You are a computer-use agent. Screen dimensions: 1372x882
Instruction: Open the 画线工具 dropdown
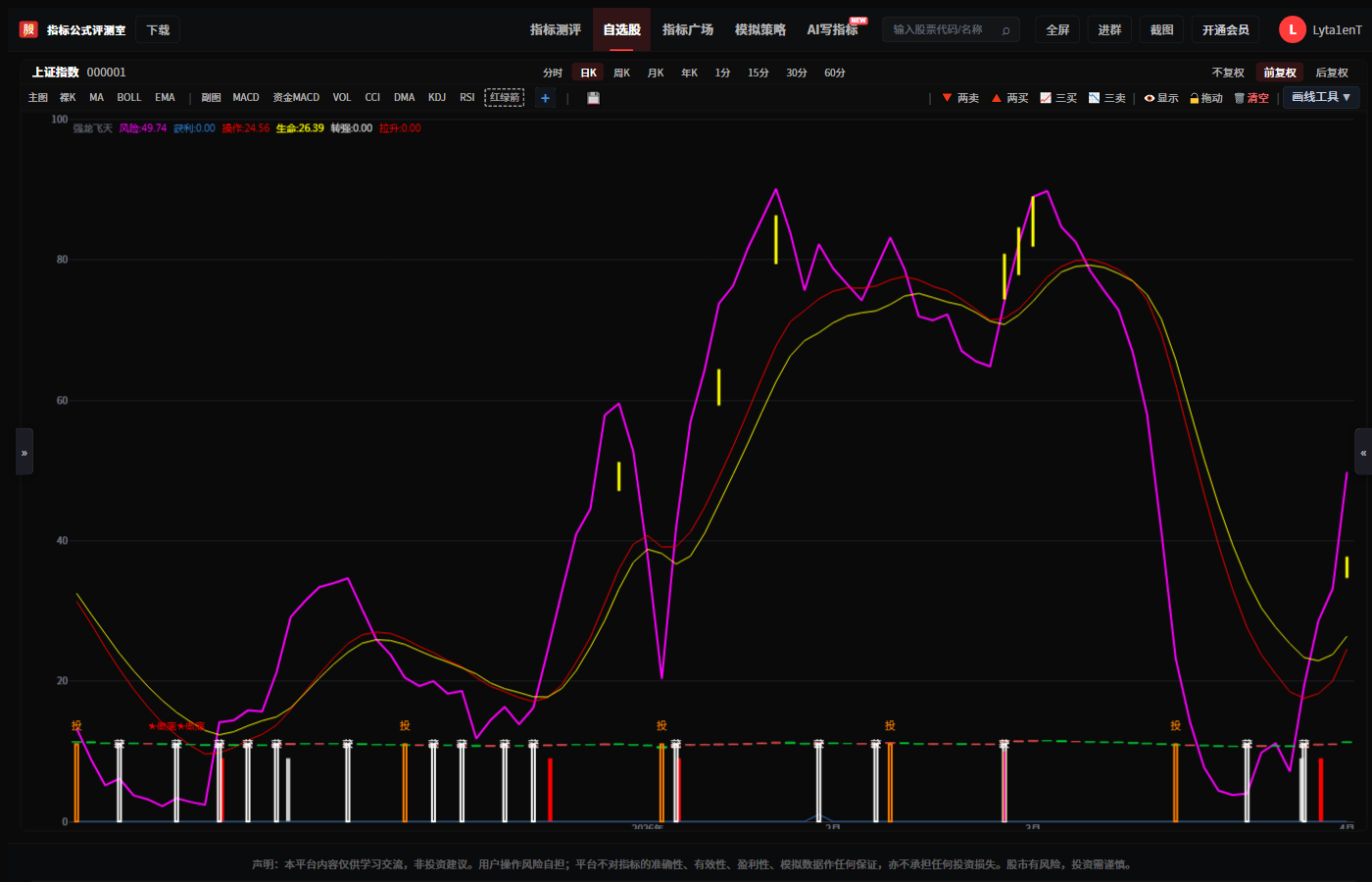click(x=1321, y=97)
